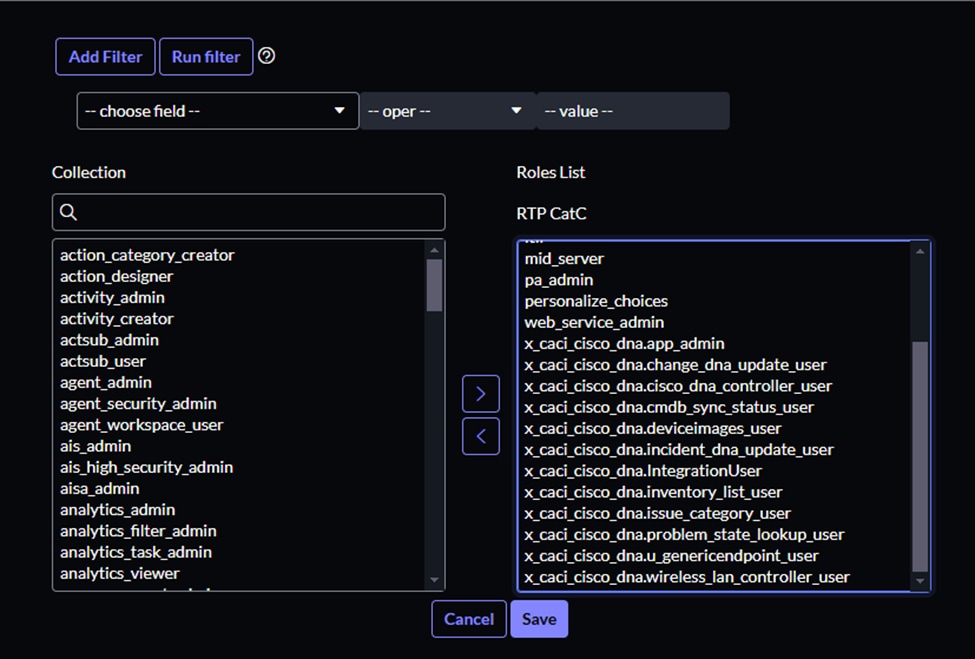Open the oper dropdown

447,111
